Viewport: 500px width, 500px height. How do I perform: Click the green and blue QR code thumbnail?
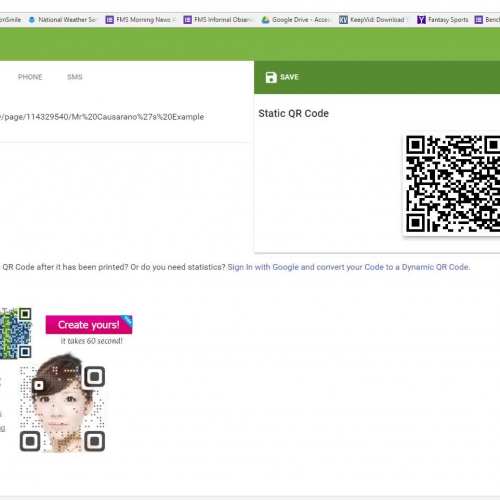click(16, 333)
